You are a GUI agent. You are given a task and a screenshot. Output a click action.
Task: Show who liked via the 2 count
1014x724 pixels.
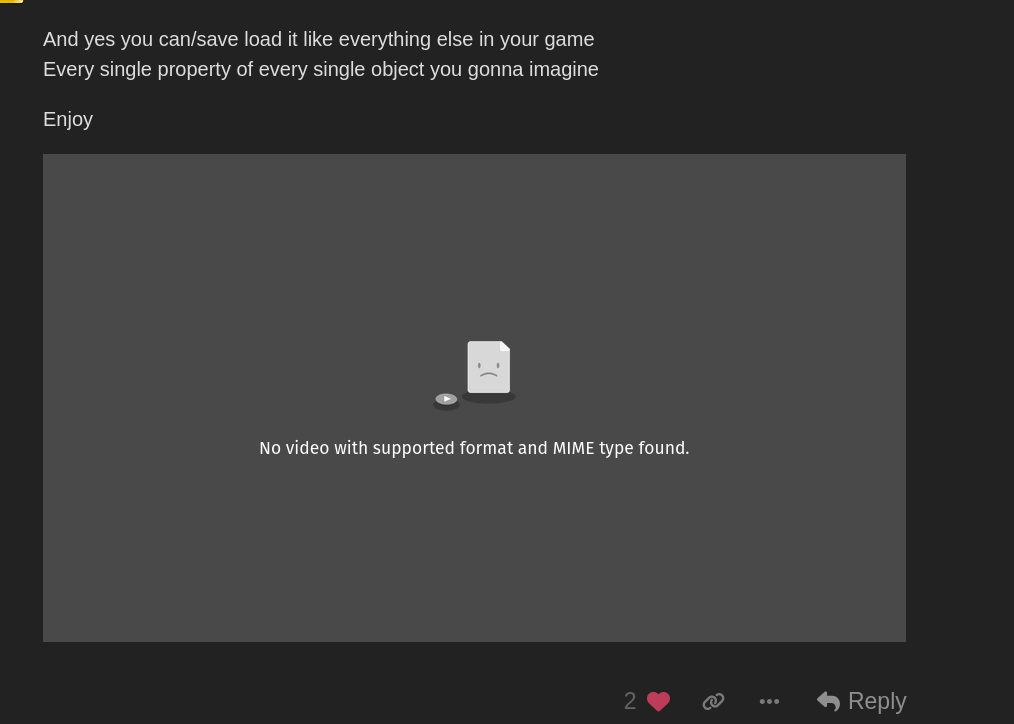pos(630,701)
